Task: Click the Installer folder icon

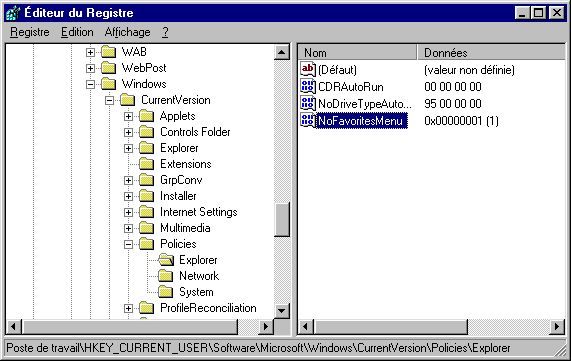Action: pyautogui.click(x=146, y=196)
